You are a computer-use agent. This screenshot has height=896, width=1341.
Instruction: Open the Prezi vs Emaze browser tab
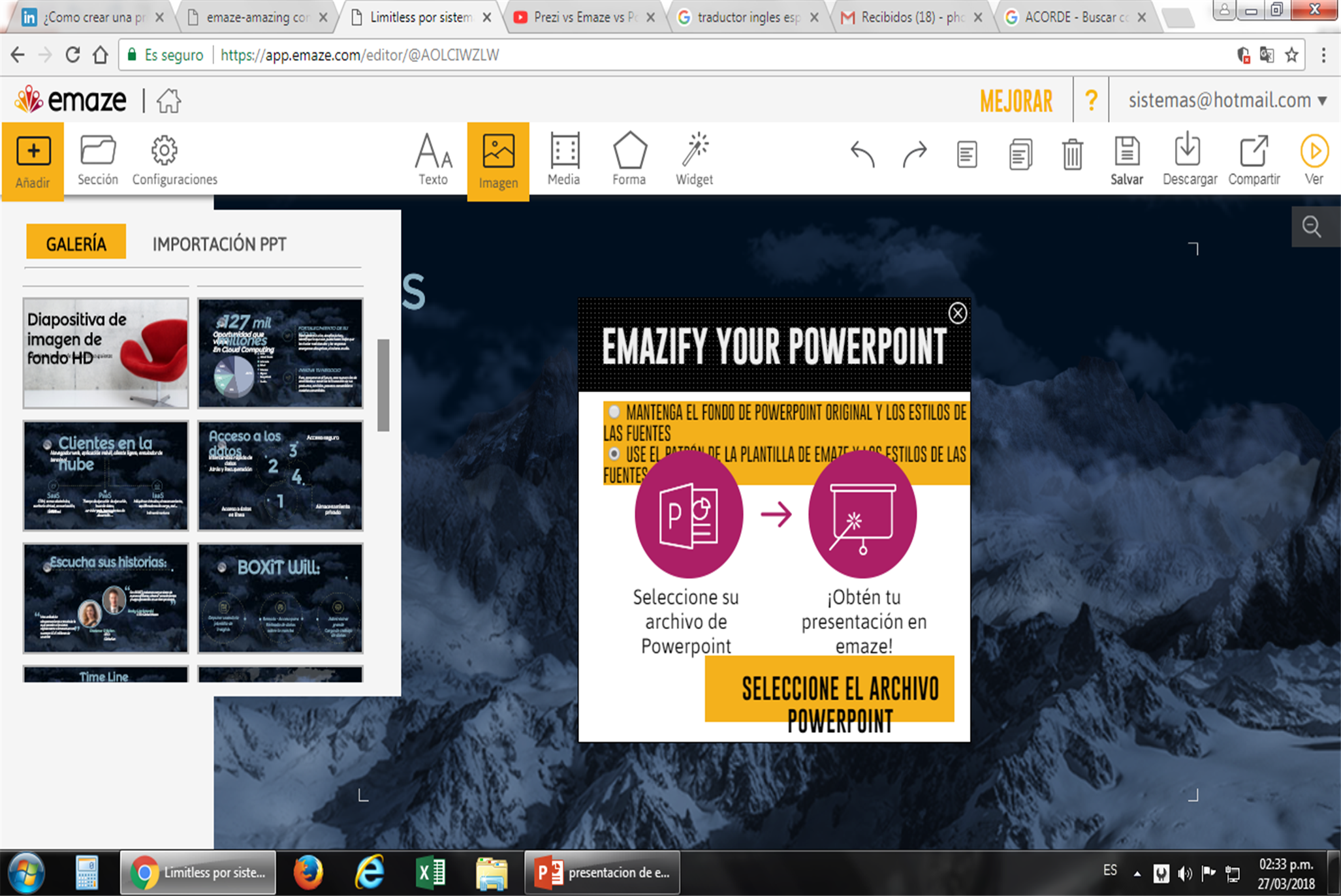point(584,18)
